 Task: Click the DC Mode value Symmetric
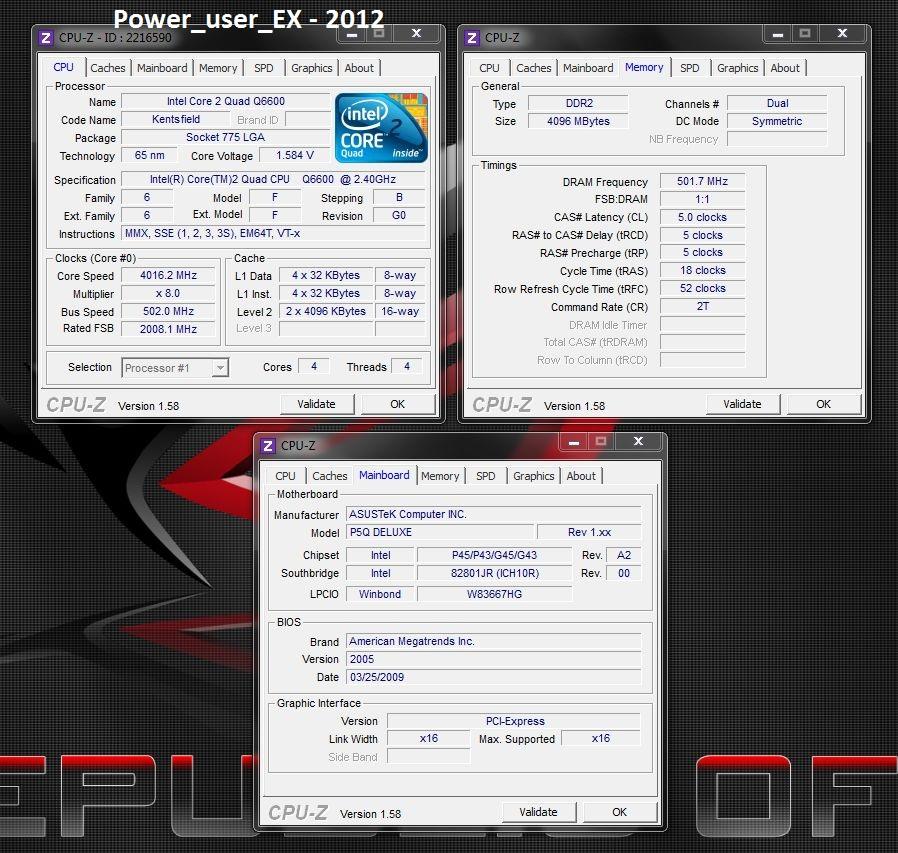777,121
